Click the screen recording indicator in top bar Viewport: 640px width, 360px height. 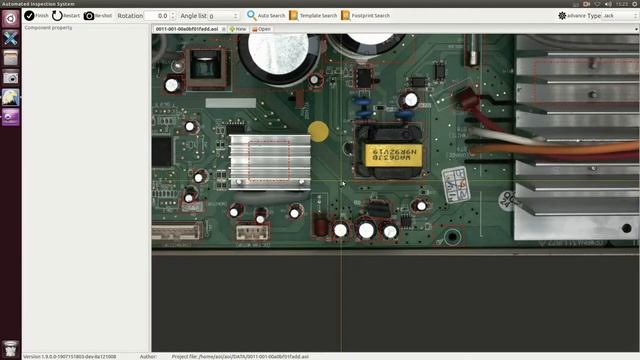(x=587, y=4)
